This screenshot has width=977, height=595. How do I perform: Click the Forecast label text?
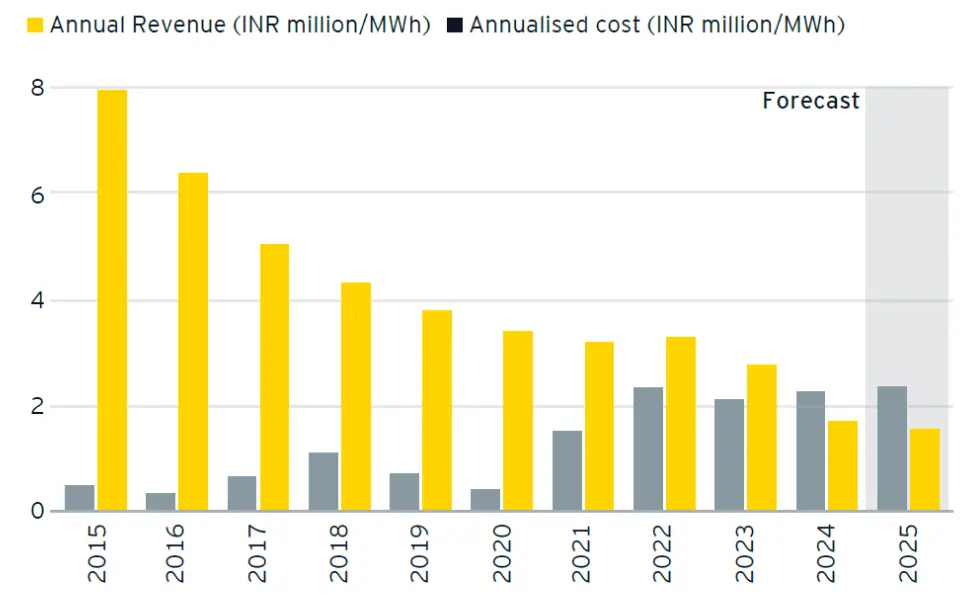(810, 101)
